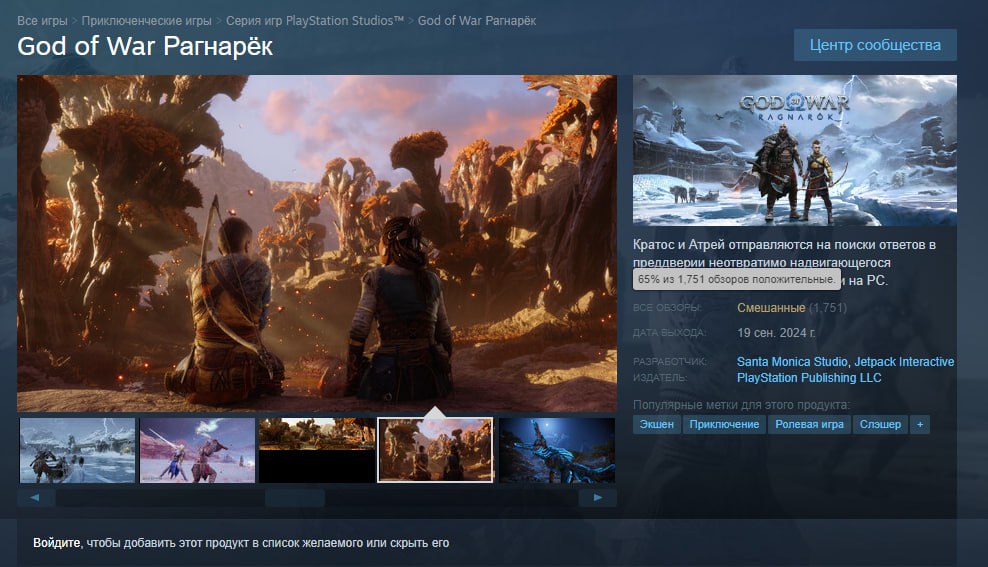Select the Слэшер tag

pyautogui.click(x=880, y=425)
